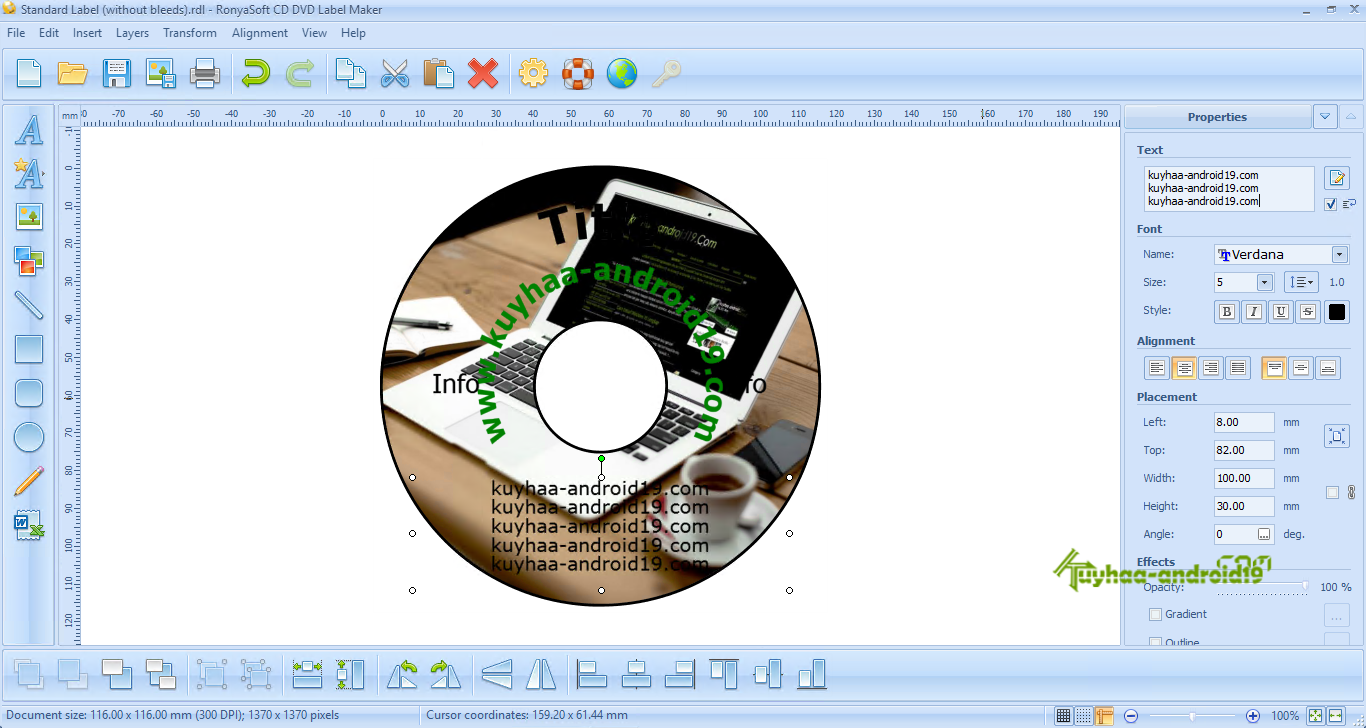Select the Text tool in left toolbar
1366x728 pixels.
[29, 130]
